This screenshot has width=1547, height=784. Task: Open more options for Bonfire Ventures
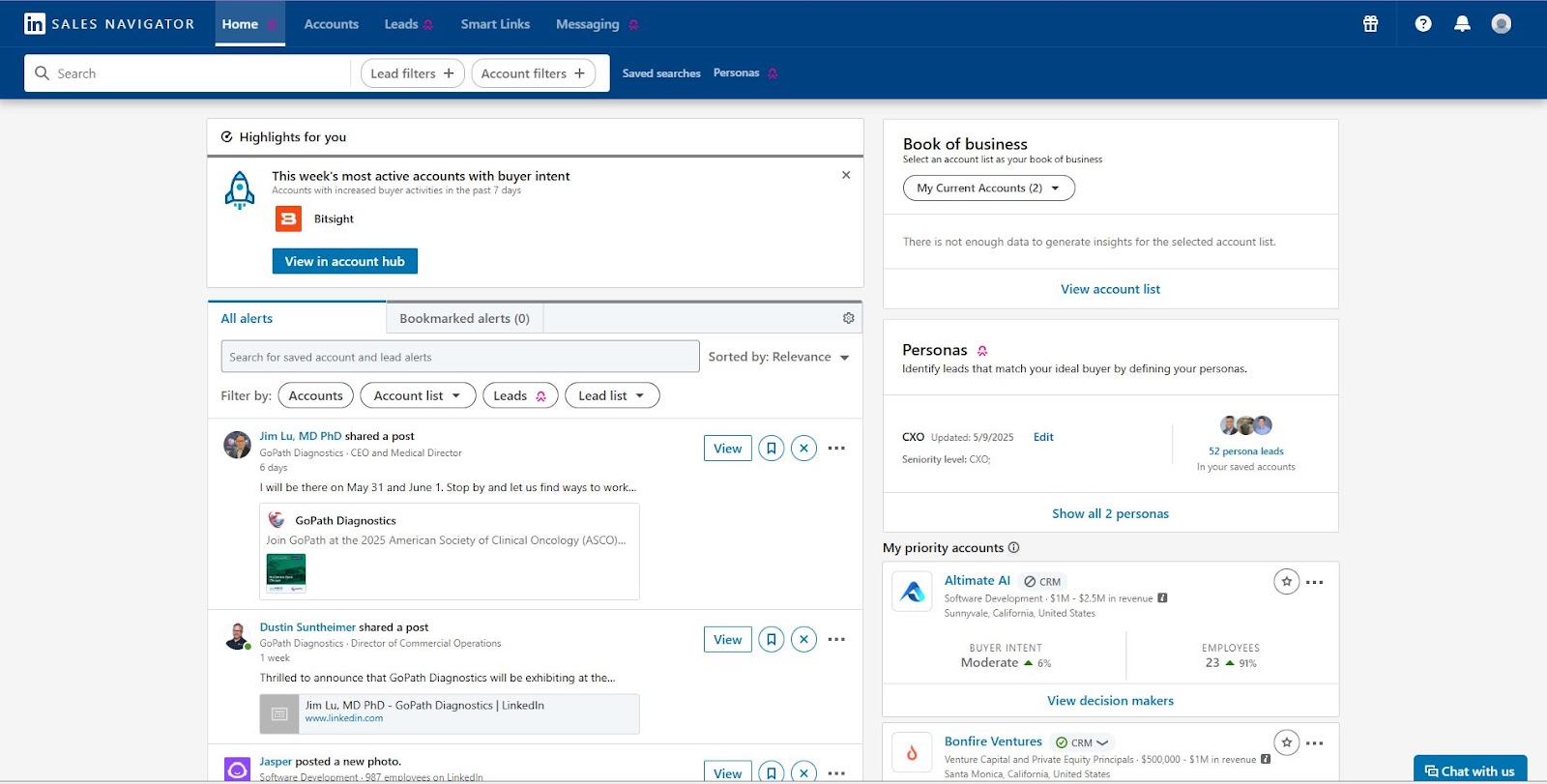1315,742
